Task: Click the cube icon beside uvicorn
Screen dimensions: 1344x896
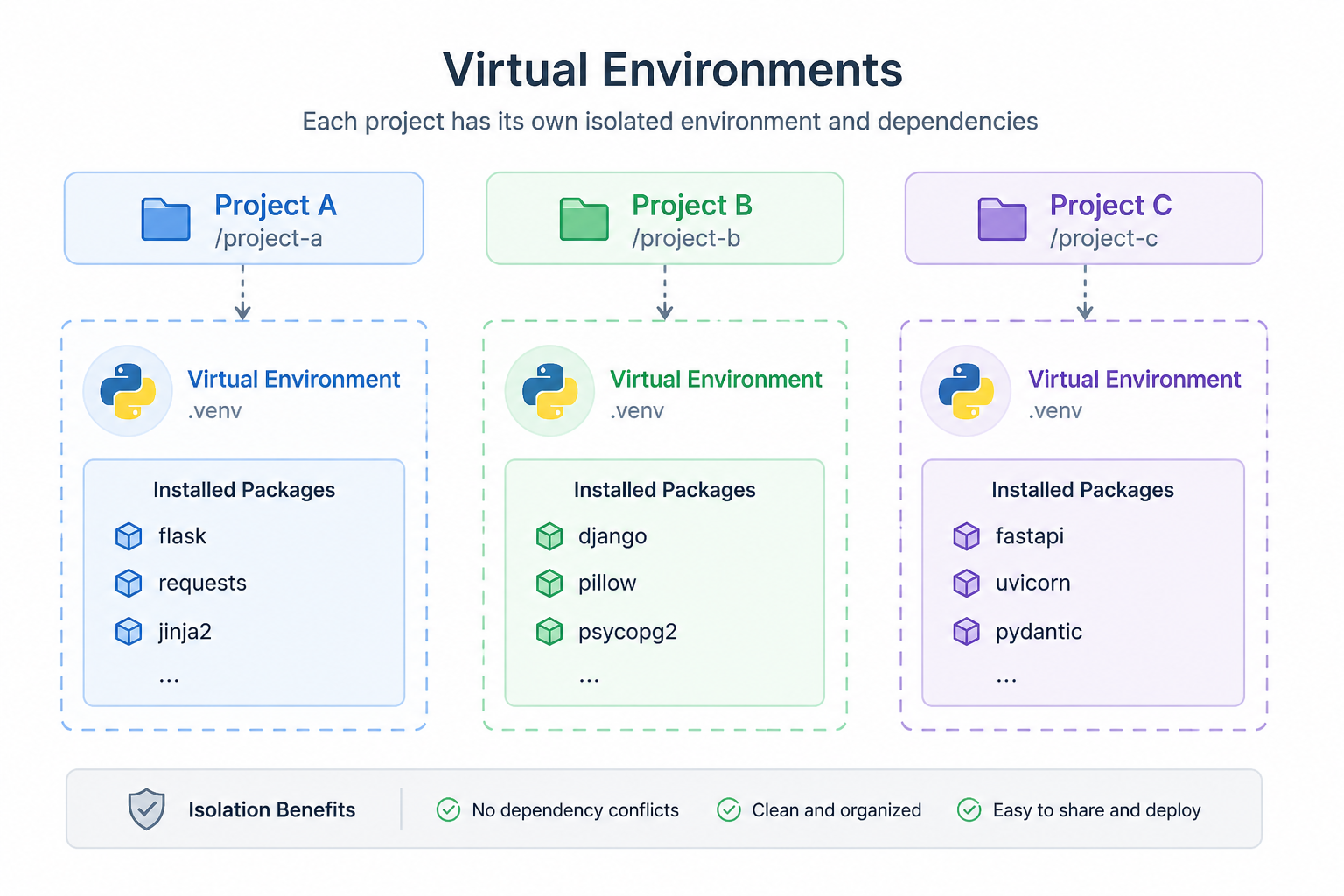Action: click(967, 584)
